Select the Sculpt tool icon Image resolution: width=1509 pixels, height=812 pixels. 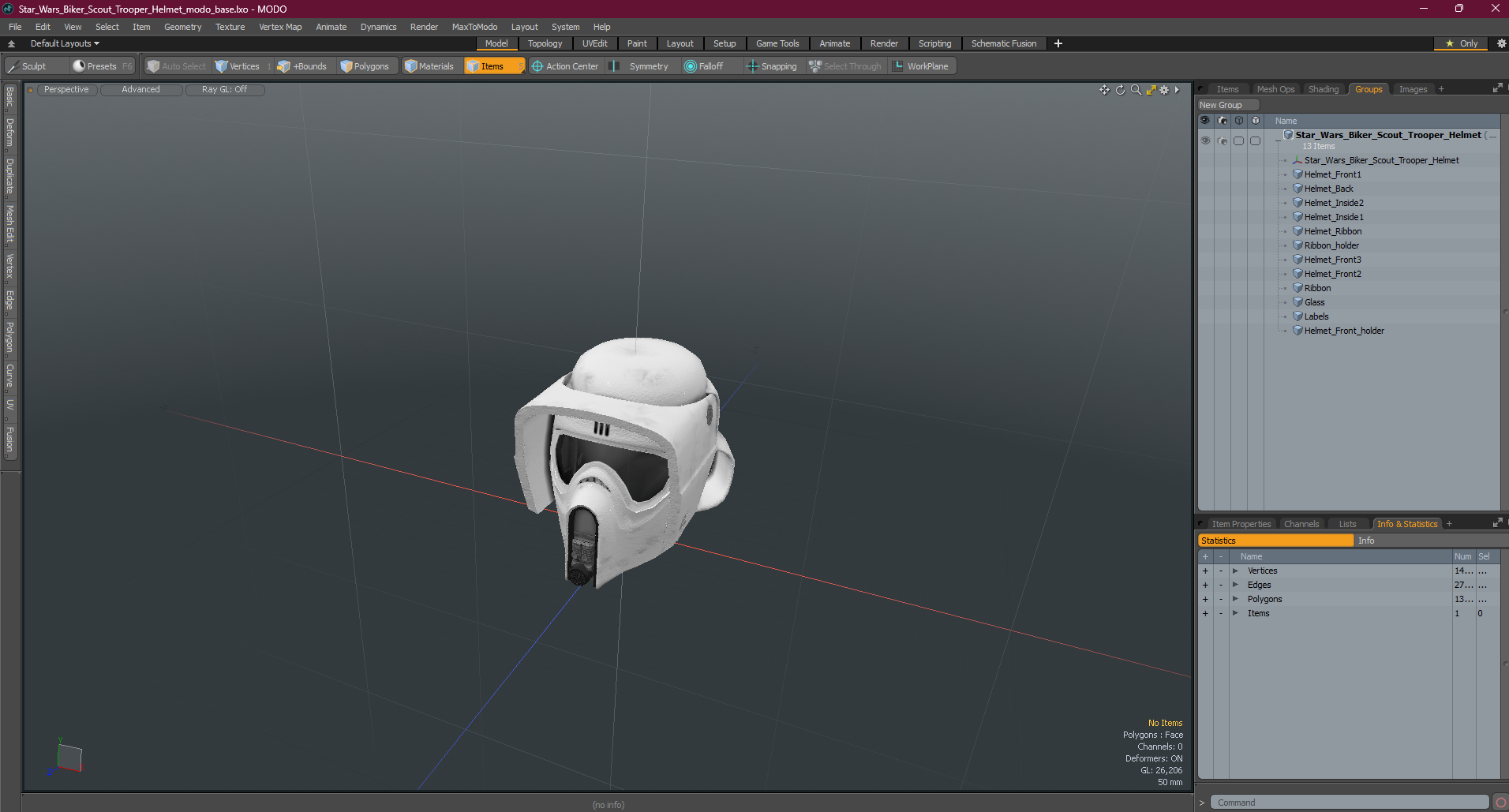(13, 66)
